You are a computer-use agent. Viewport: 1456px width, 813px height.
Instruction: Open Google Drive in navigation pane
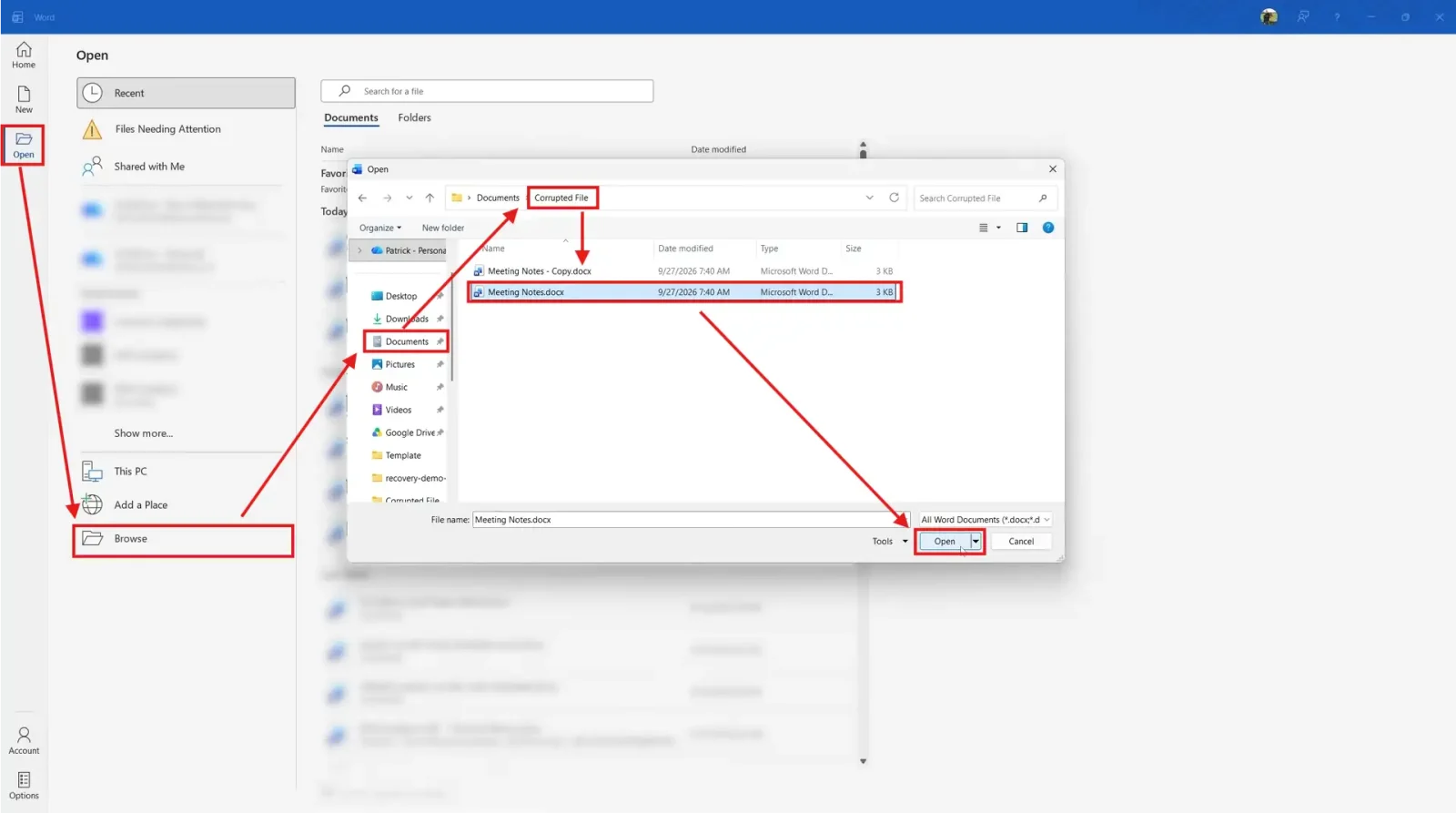coord(409,432)
